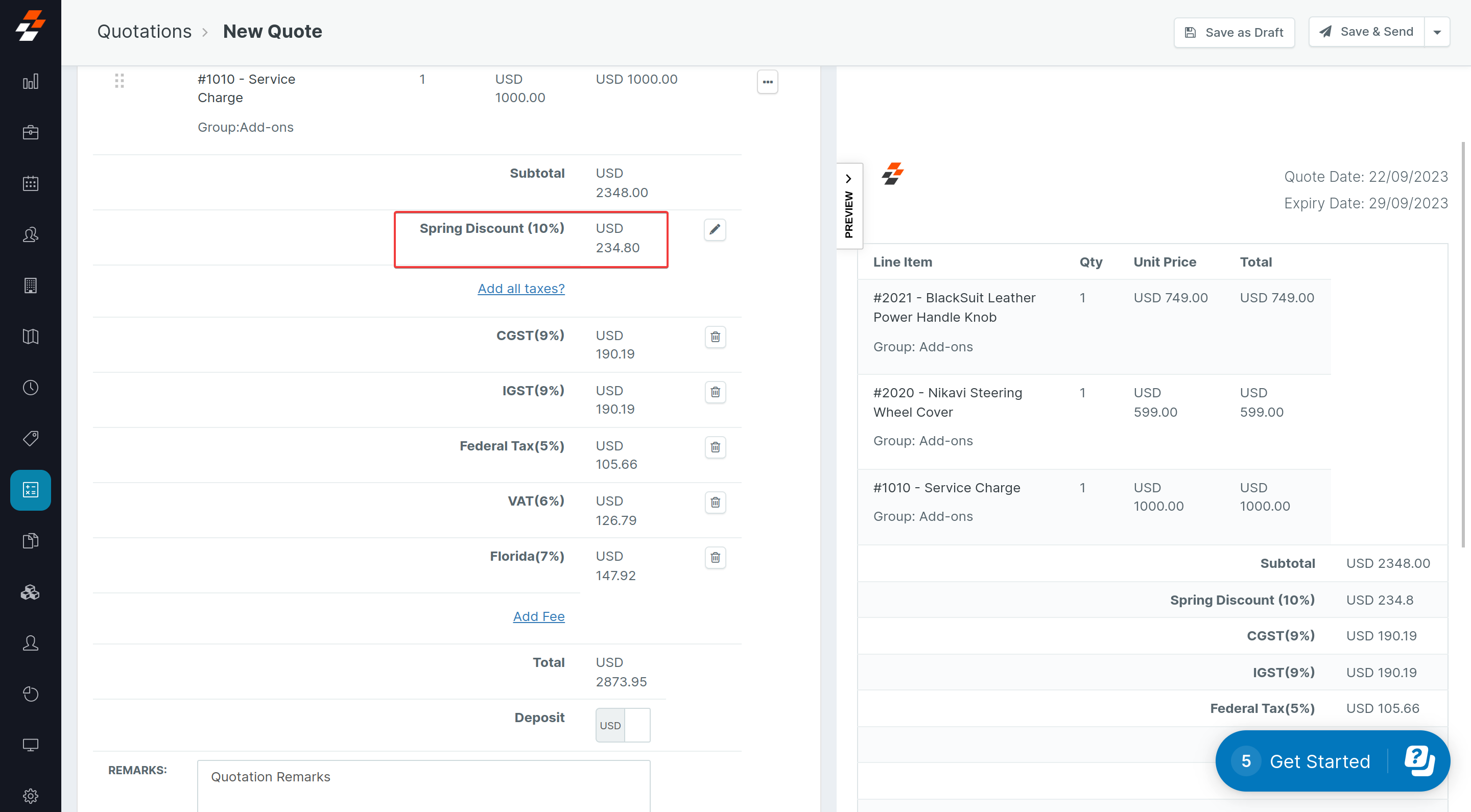The width and height of the screenshot is (1471, 812).
Task: Remove the IGST(9%) tax entry
Action: tap(715, 392)
